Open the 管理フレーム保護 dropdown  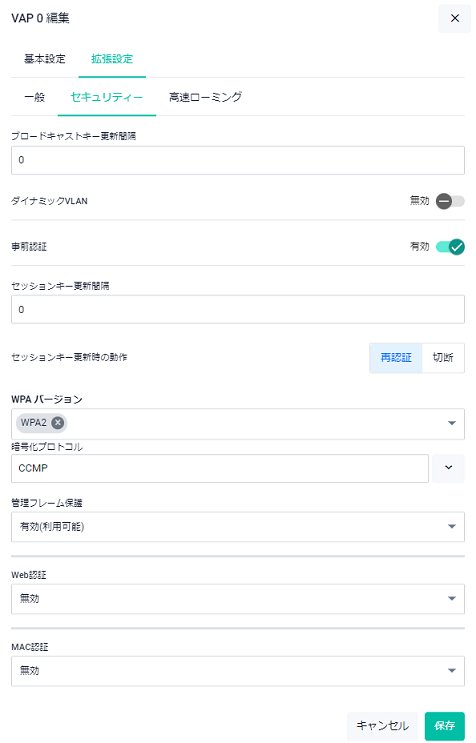pos(238,526)
